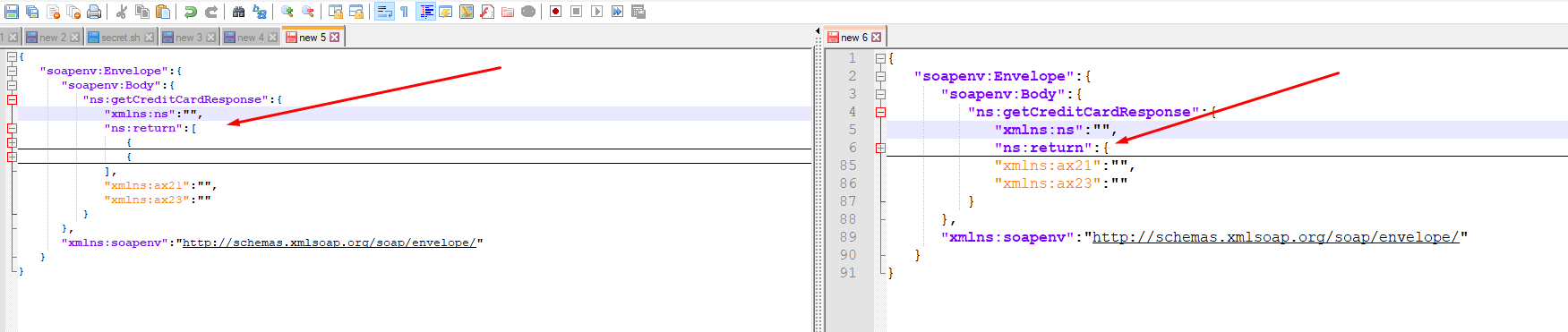The image size is (1568, 332).
Task: Click the pane splitter collapse arrow
Action: pos(818,31)
